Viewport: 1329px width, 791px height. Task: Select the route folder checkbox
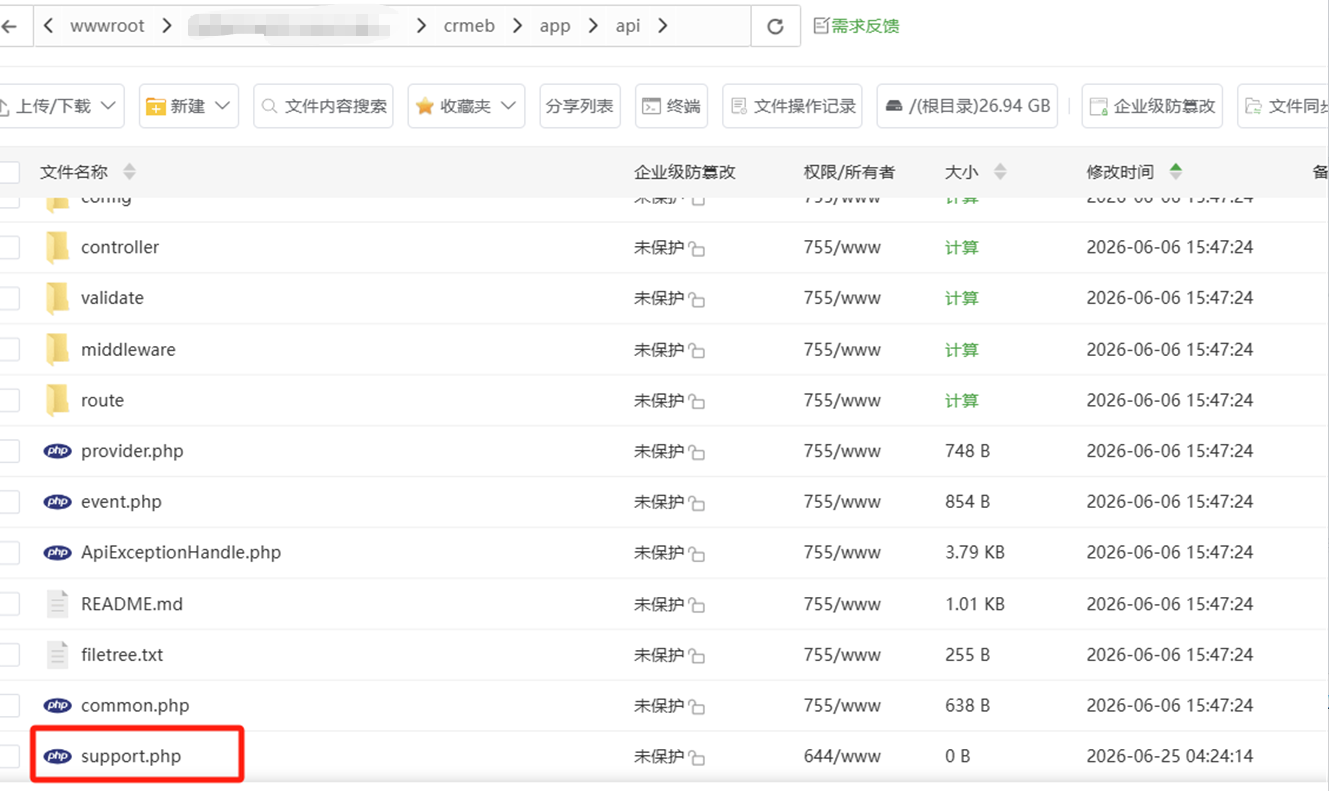(x=8, y=400)
